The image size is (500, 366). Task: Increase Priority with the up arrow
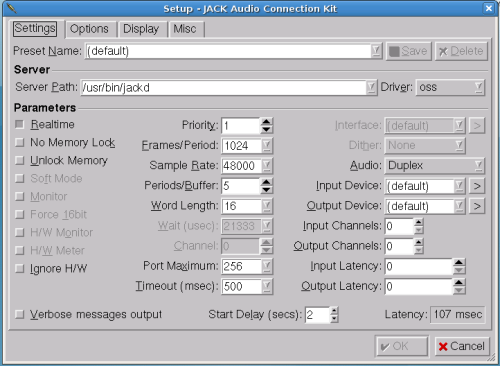point(266,122)
